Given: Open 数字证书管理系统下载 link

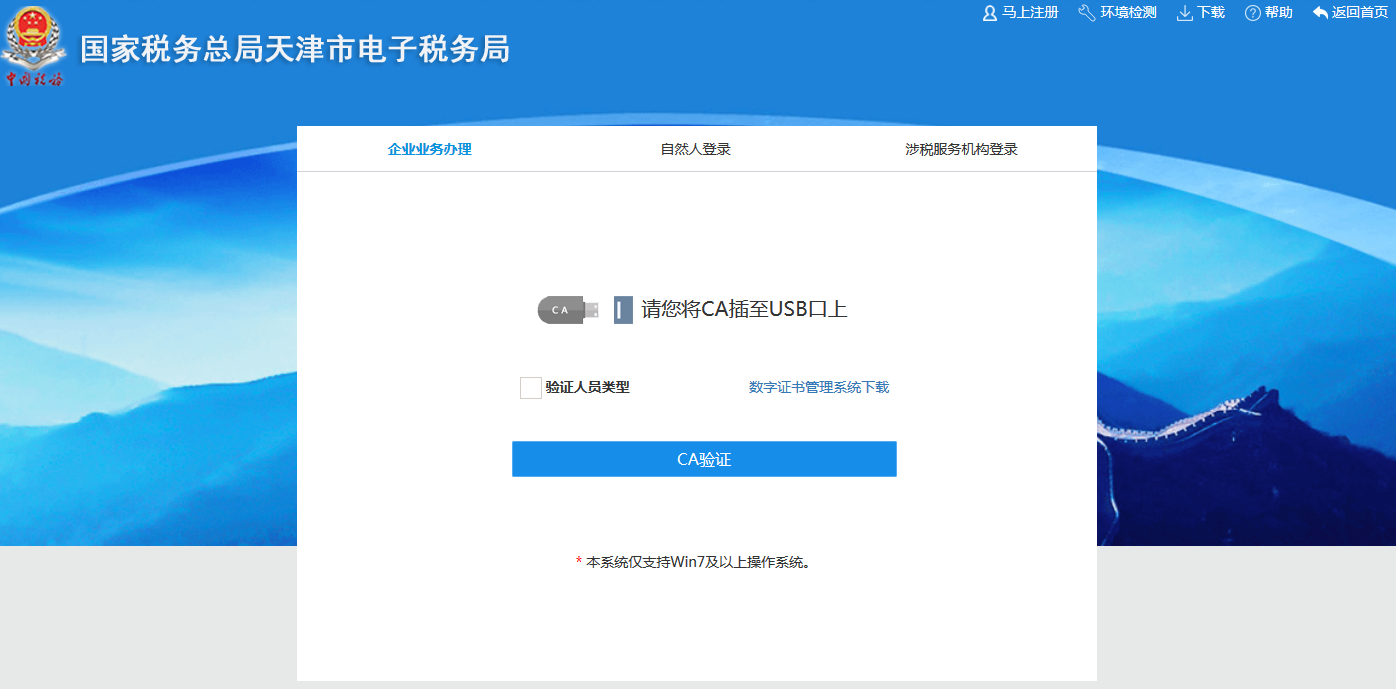Looking at the screenshot, I should [x=819, y=387].
